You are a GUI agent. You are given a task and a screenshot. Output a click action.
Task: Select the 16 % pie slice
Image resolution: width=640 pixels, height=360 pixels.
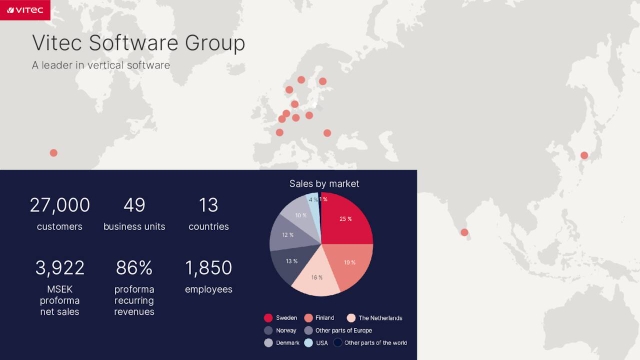(x=316, y=278)
